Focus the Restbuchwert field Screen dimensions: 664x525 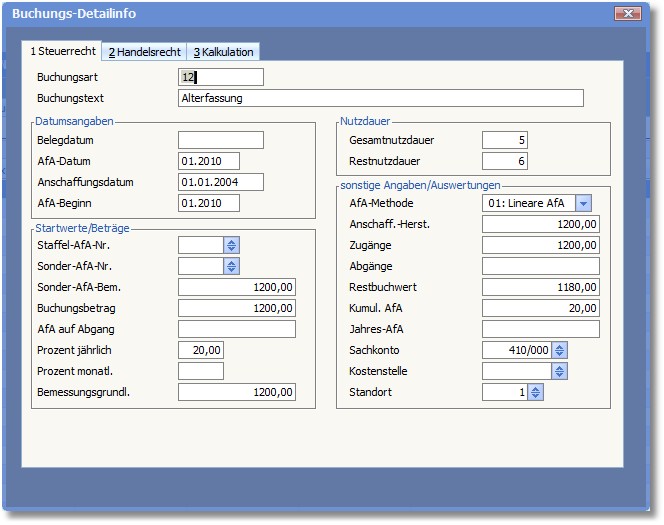pyautogui.click(x=541, y=287)
